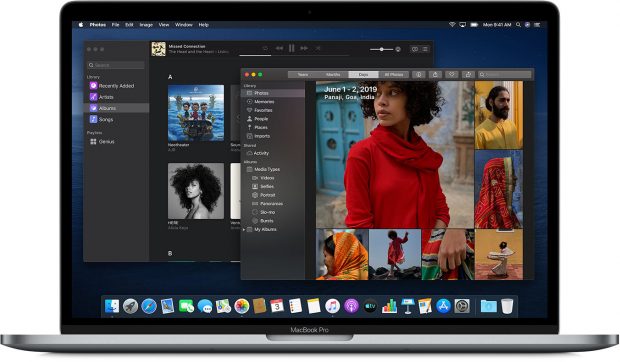Adjust the Music volume slider
The height and width of the screenshot is (362, 620).
382,49
